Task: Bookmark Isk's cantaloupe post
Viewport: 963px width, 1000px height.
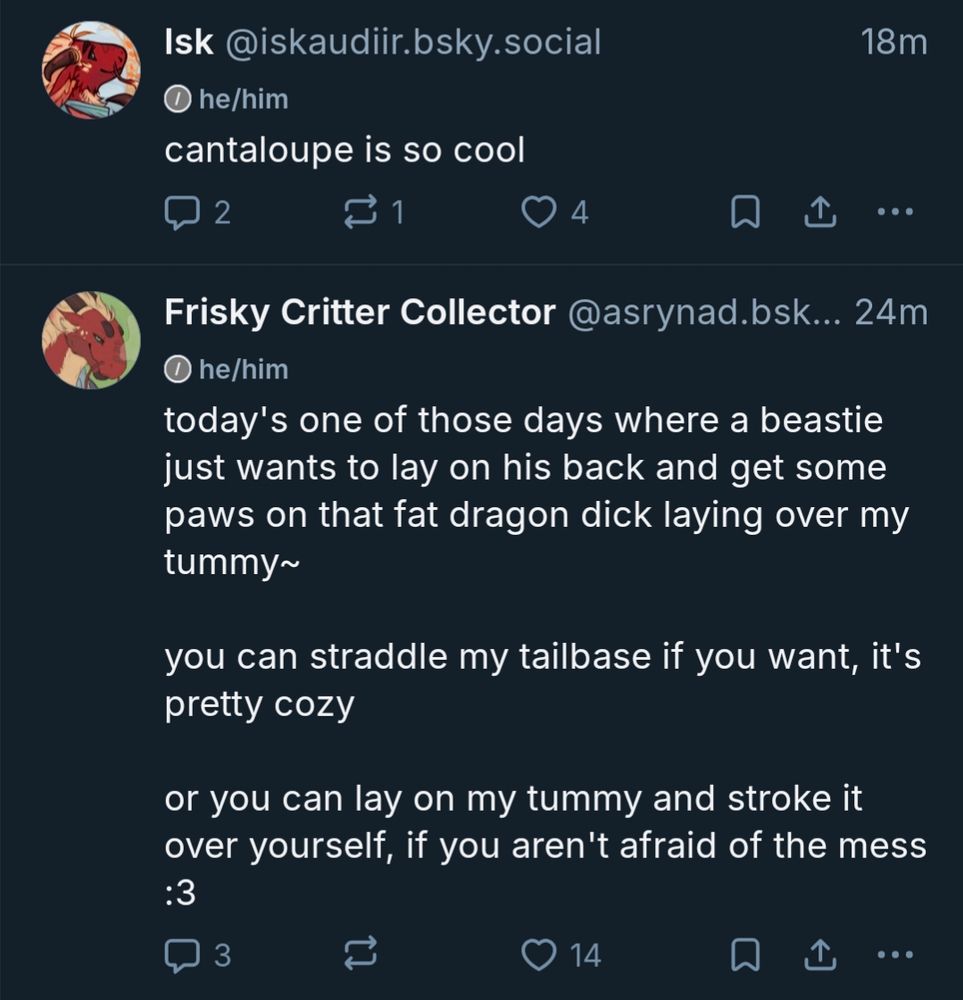Action: click(744, 212)
